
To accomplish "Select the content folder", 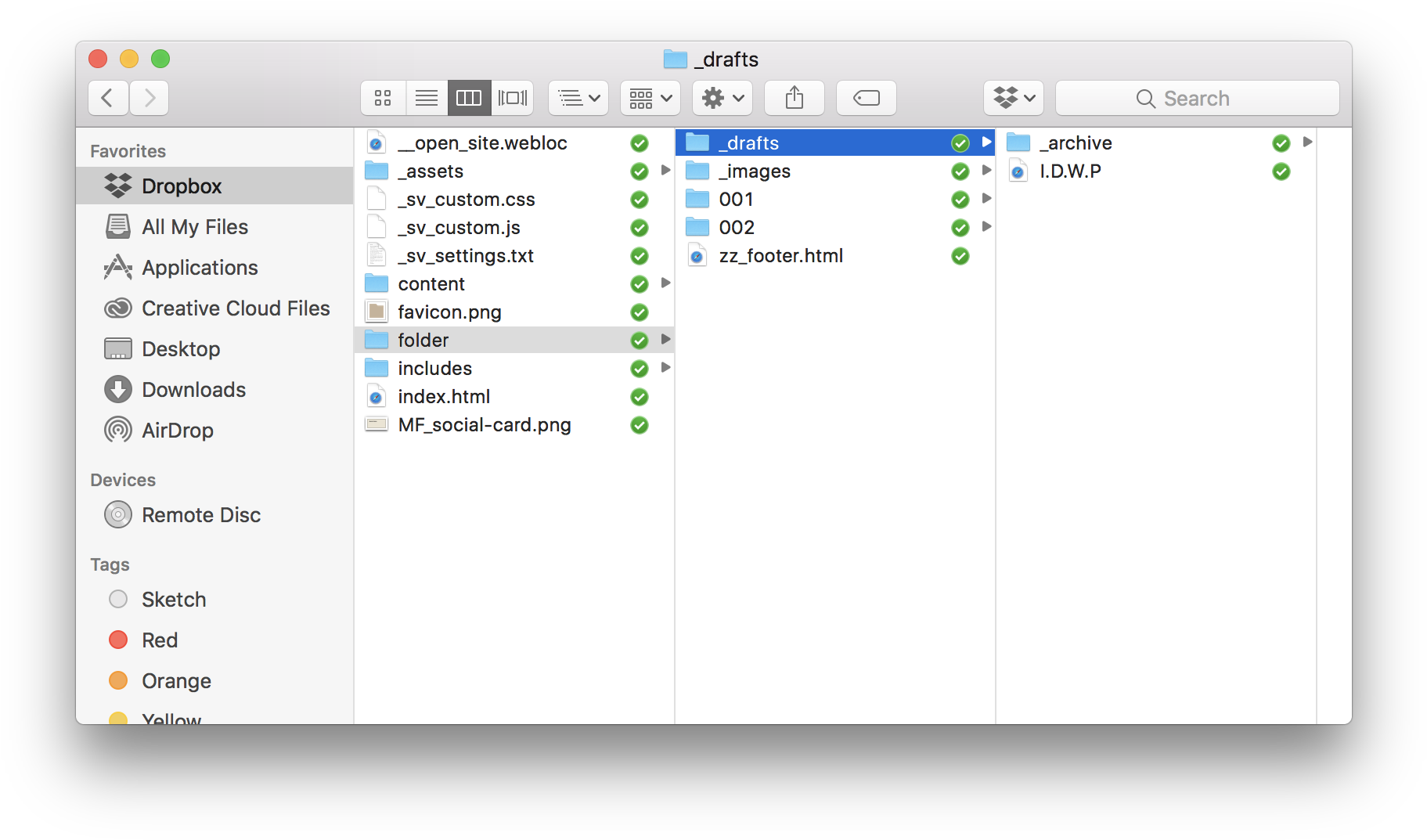I will pyautogui.click(x=514, y=284).
